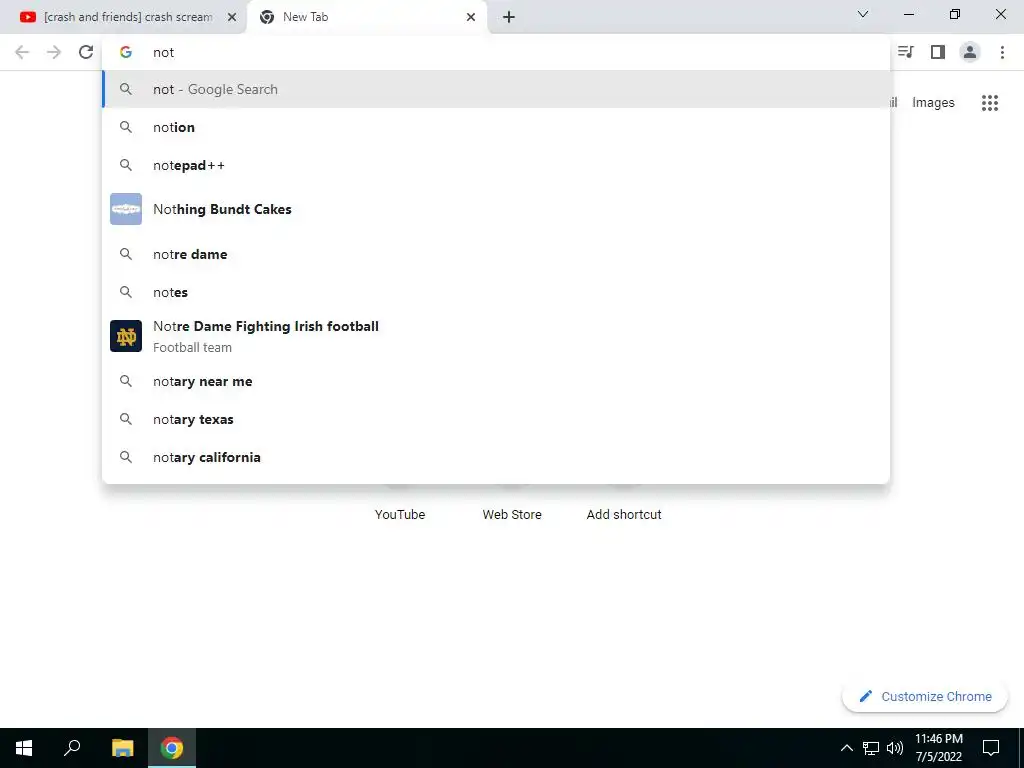
Task: Select the New Tab tab
Action: (367, 17)
